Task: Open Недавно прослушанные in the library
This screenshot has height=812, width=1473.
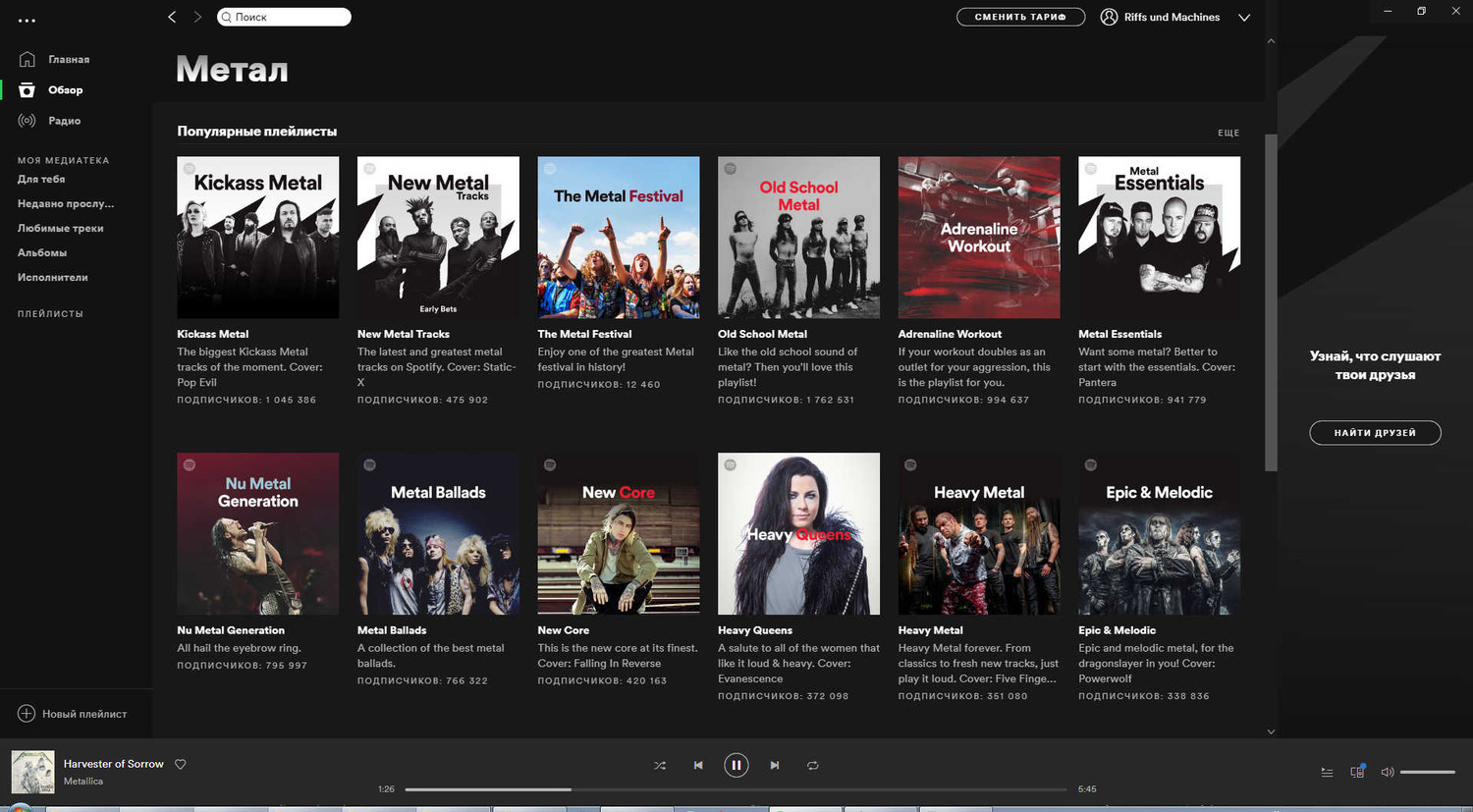Action: tap(66, 203)
